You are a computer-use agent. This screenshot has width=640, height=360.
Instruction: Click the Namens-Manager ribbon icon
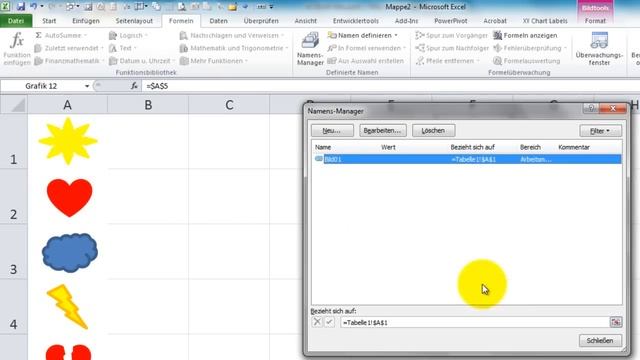[310, 49]
